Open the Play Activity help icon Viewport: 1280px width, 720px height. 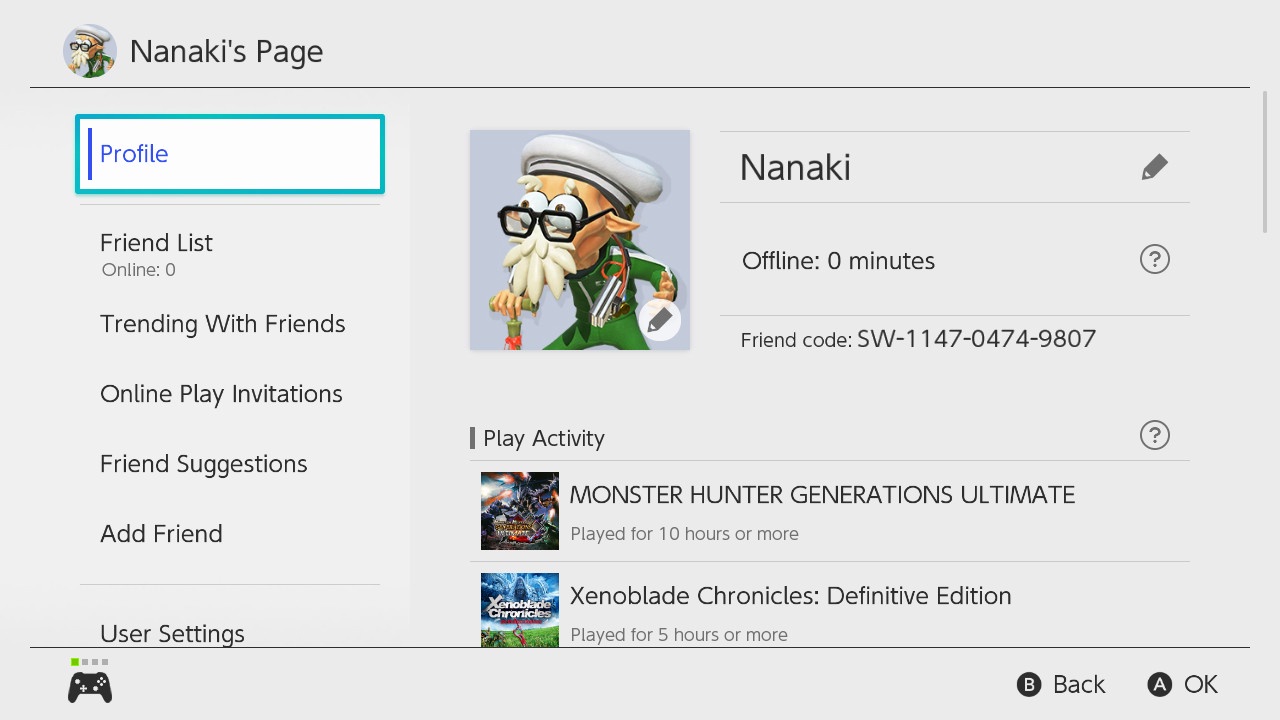[x=1154, y=436]
